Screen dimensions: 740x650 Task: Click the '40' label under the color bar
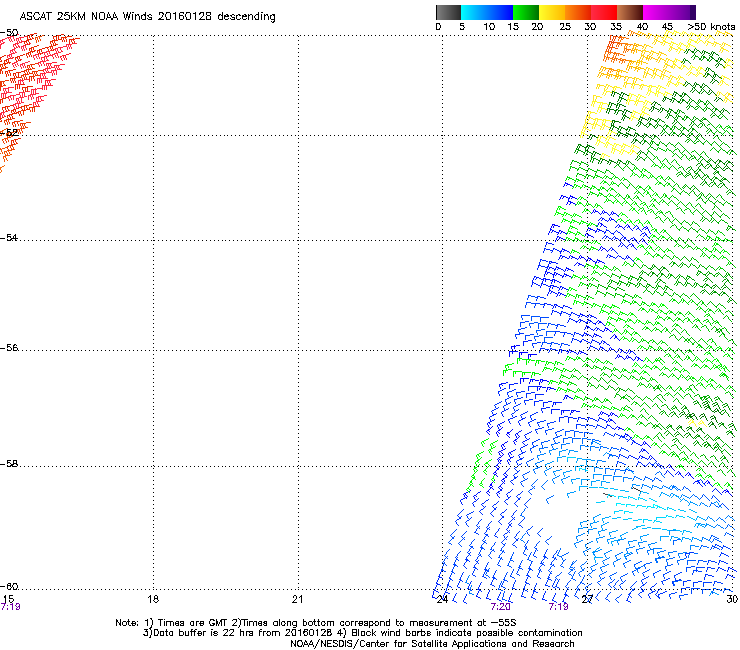[642, 27]
